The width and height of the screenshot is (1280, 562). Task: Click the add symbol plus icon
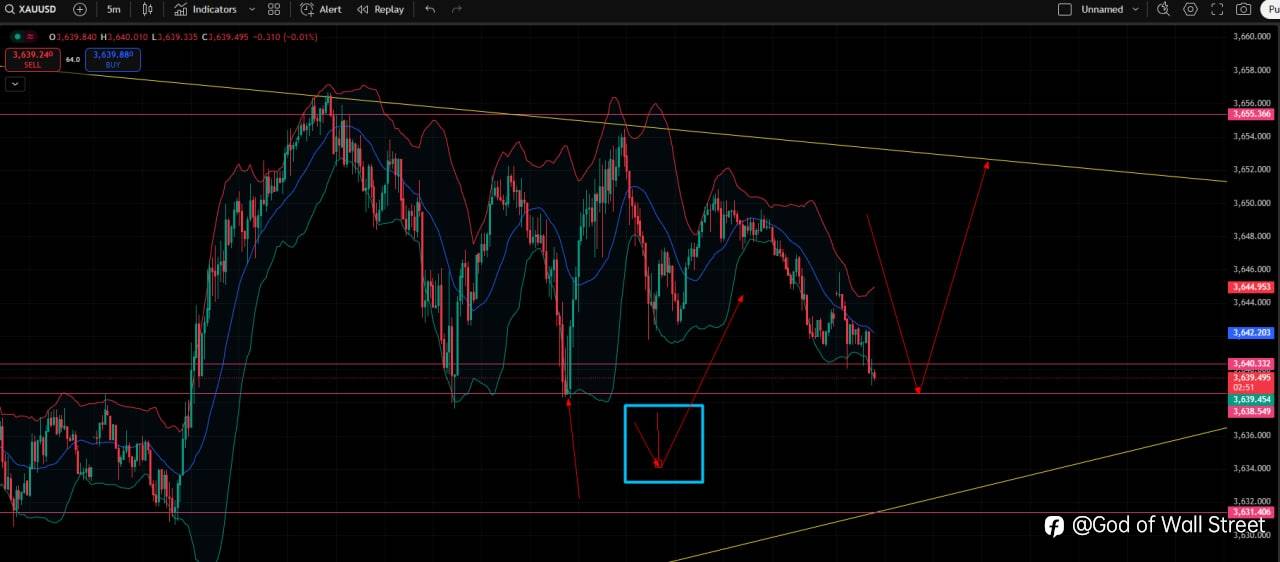pyautogui.click(x=80, y=9)
